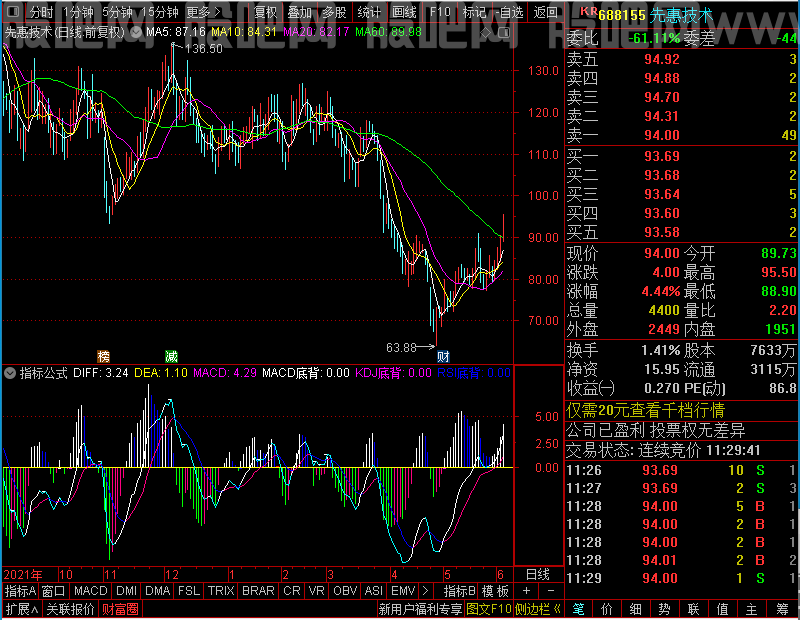The width and height of the screenshot is (800, 620).
Task: Open the 画线 drawing tool
Action: pos(404,12)
